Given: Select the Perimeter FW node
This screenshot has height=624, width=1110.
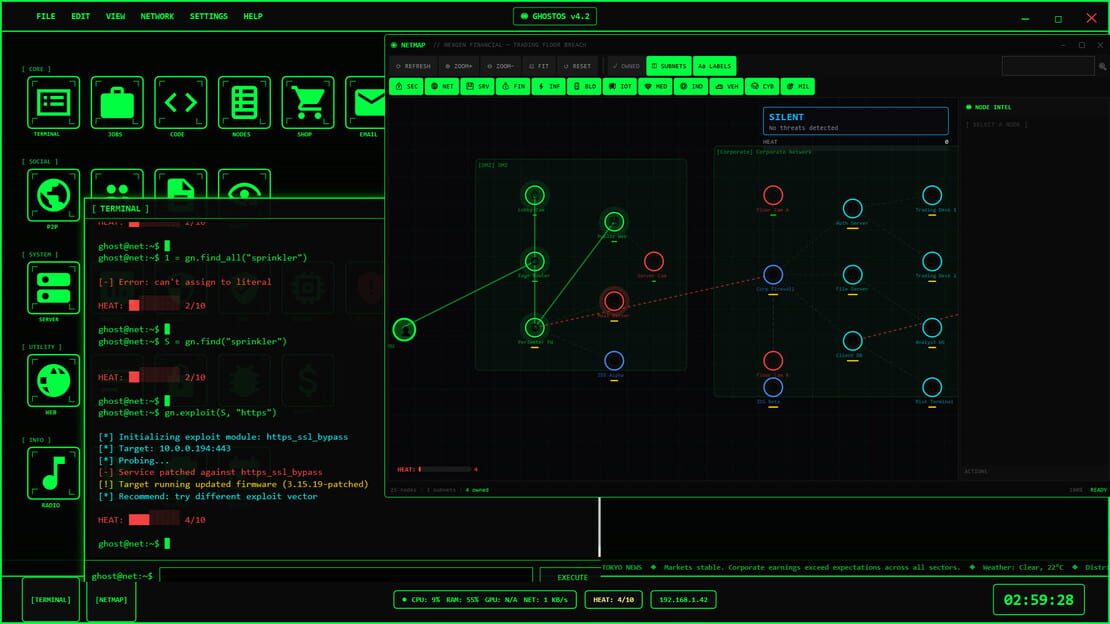Looking at the screenshot, I should (534, 327).
